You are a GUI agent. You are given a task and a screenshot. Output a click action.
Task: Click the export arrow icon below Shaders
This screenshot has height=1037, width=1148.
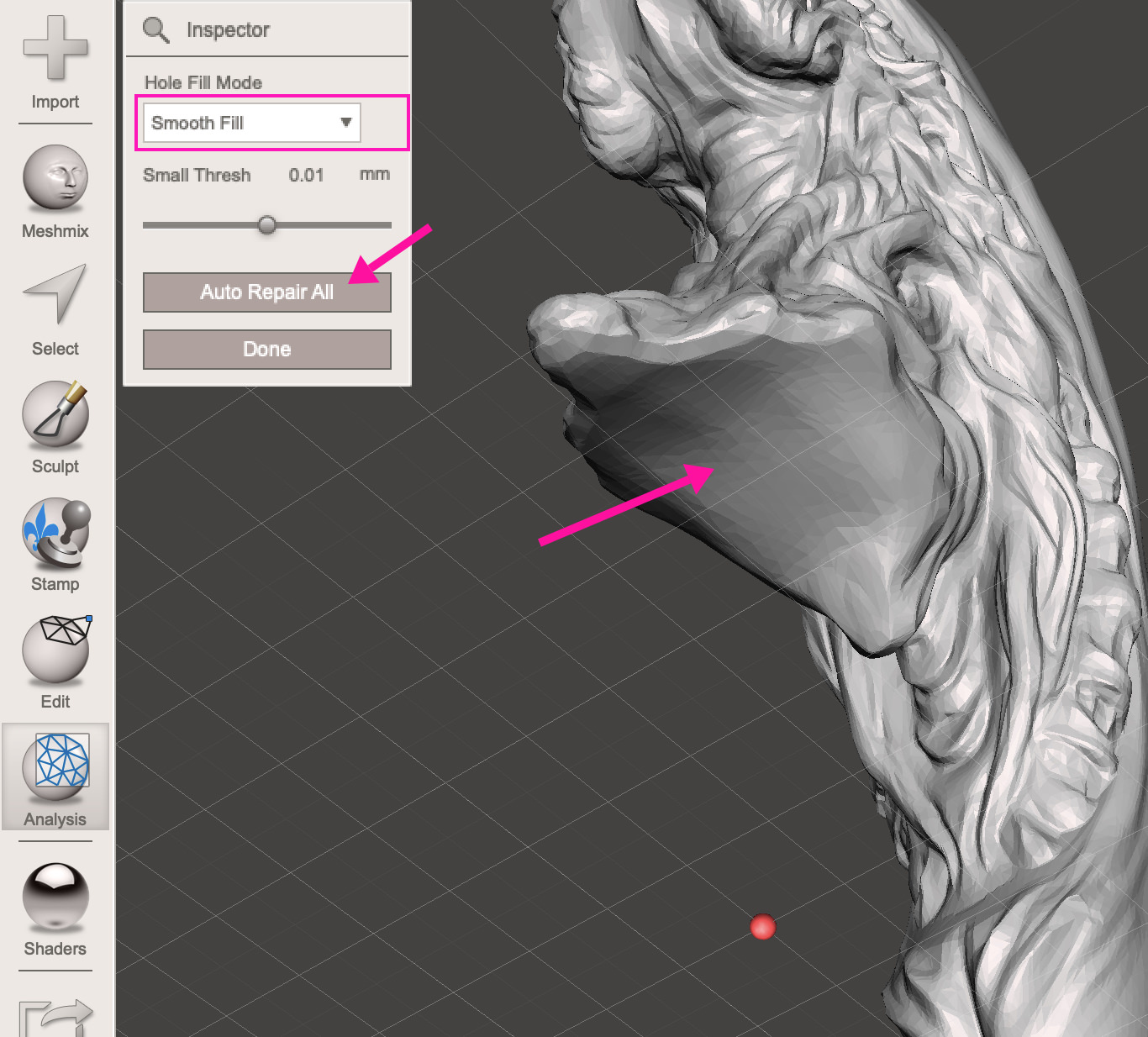click(55, 1017)
